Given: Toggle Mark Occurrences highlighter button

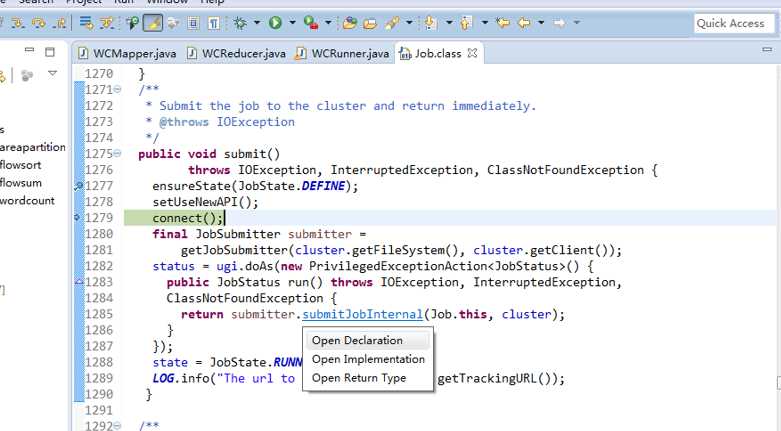Looking at the screenshot, I should pos(152,23).
